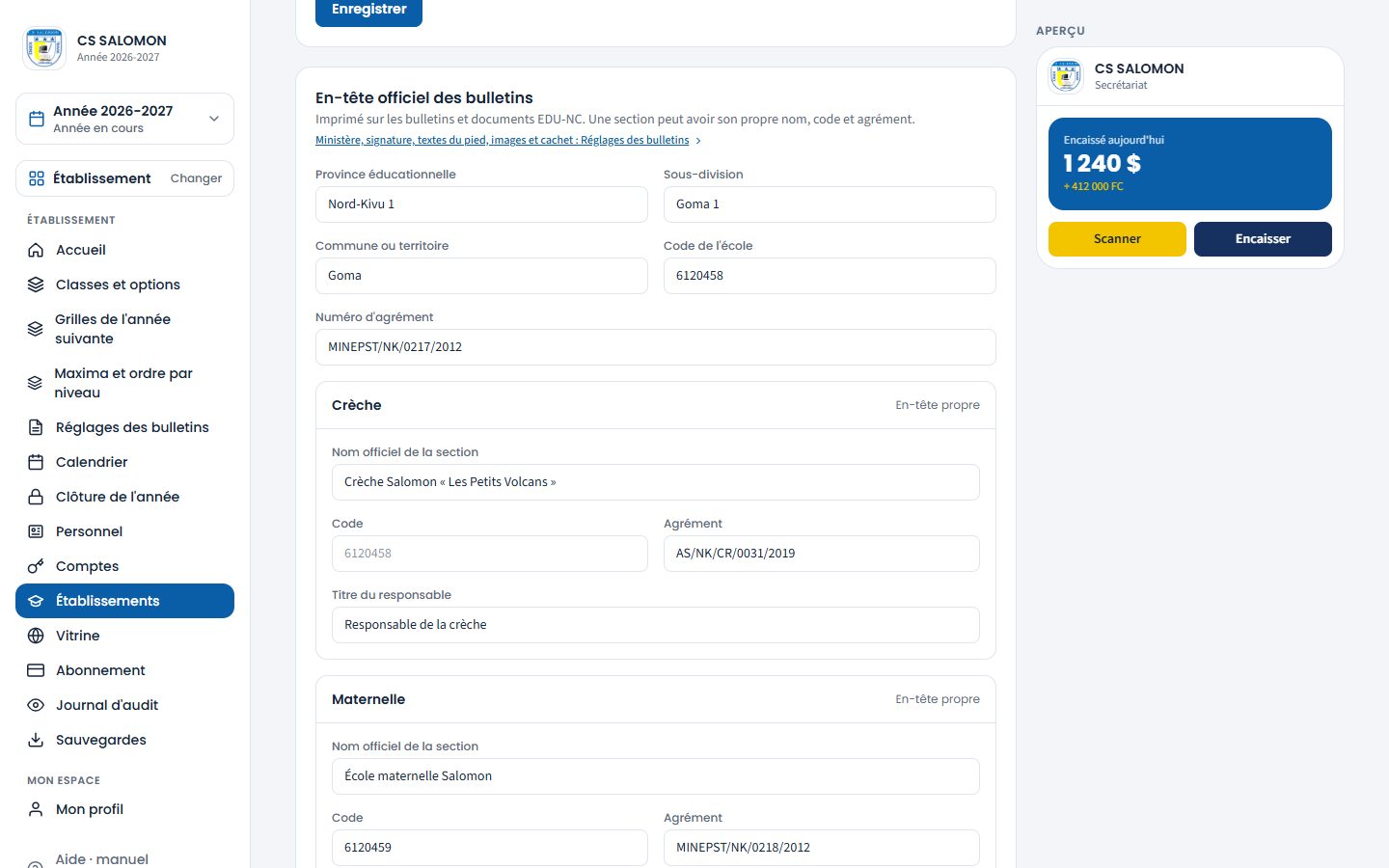The image size is (1389, 868).
Task: Click the Grilles de l'année suivante icon
Action: click(35, 329)
